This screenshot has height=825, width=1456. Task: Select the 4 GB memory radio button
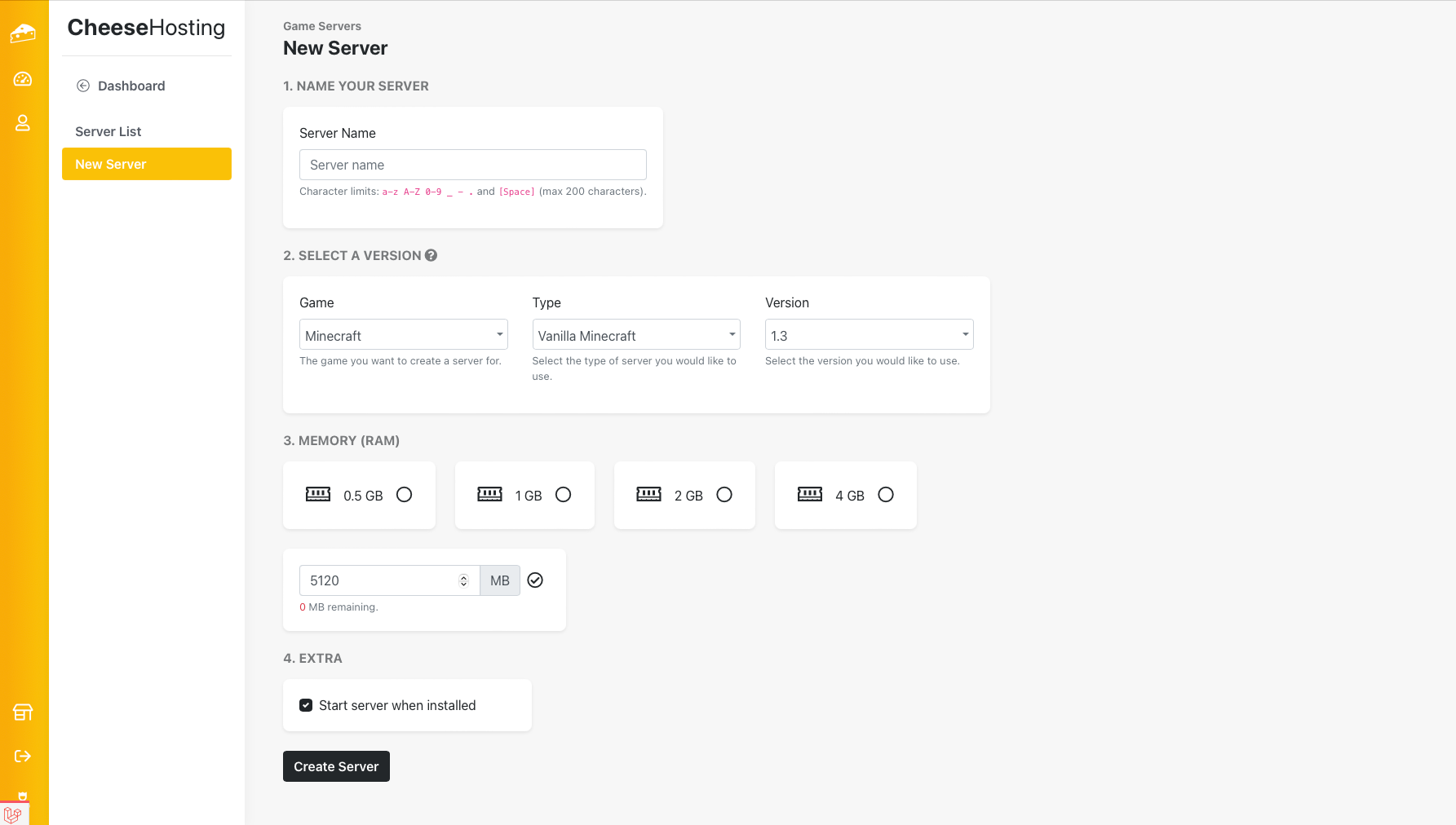tap(886, 495)
